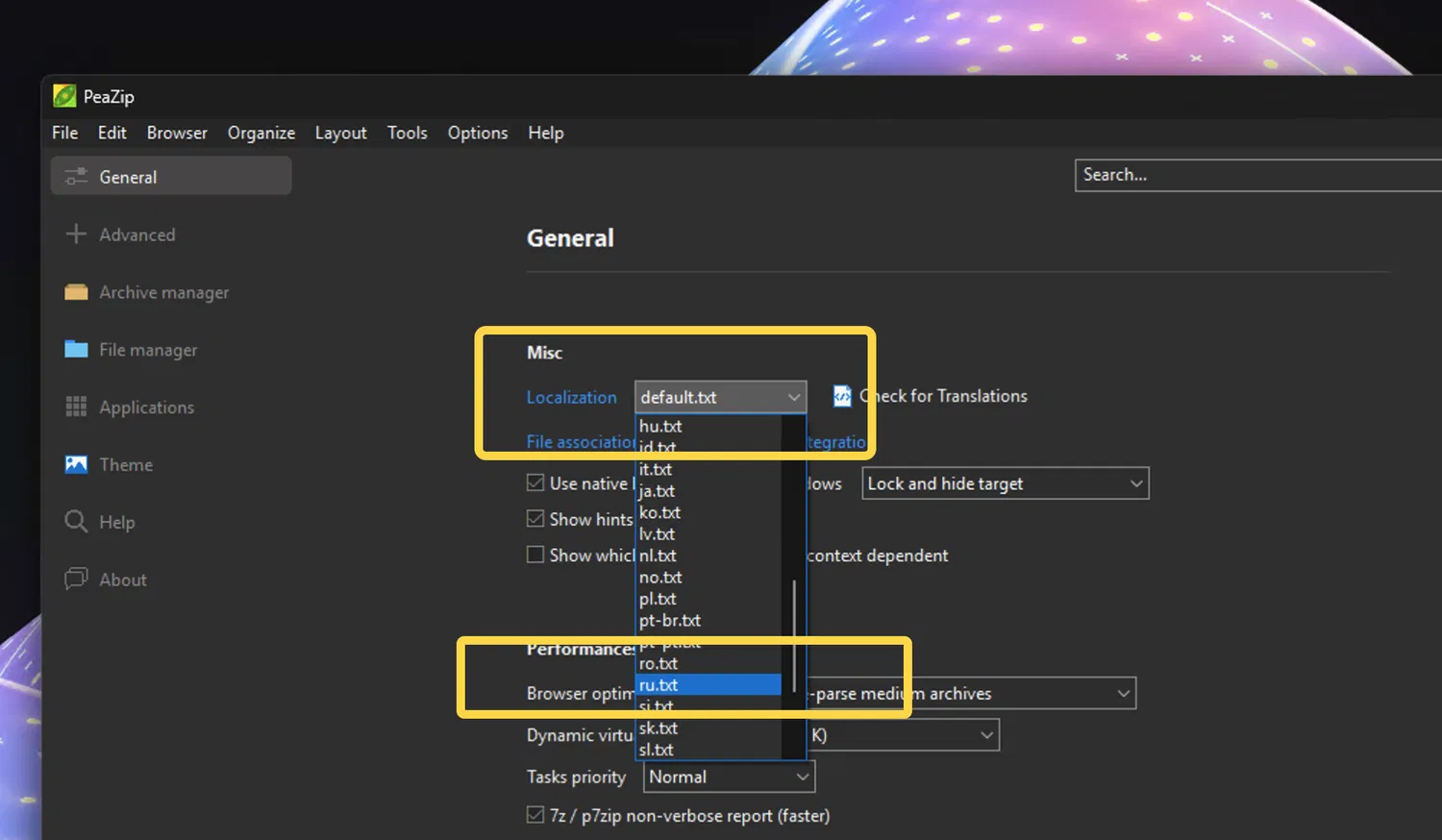1442x840 pixels.
Task: Select ja.txt from the language list
Action: click(709, 491)
